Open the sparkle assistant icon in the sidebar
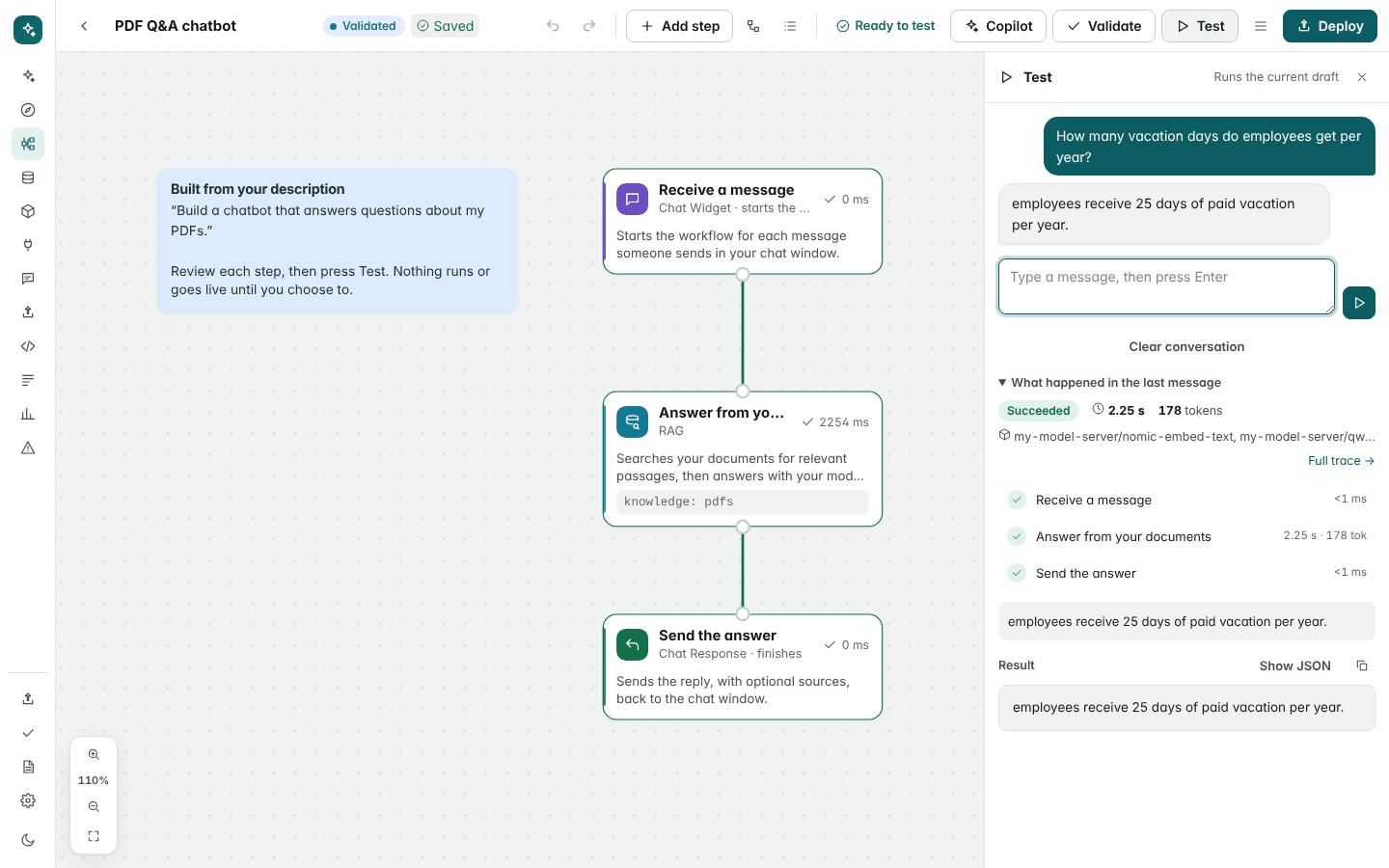The height and width of the screenshot is (868, 1389). coord(28,76)
